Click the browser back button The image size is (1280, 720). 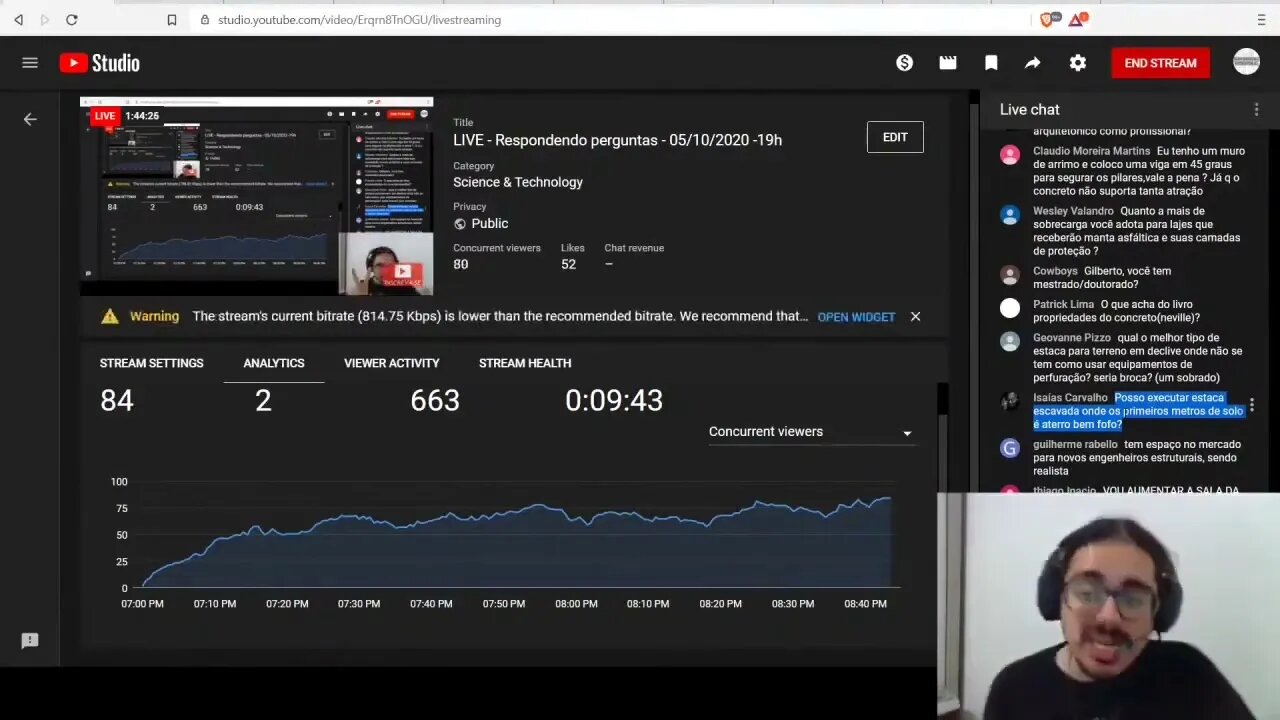click(x=18, y=19)
